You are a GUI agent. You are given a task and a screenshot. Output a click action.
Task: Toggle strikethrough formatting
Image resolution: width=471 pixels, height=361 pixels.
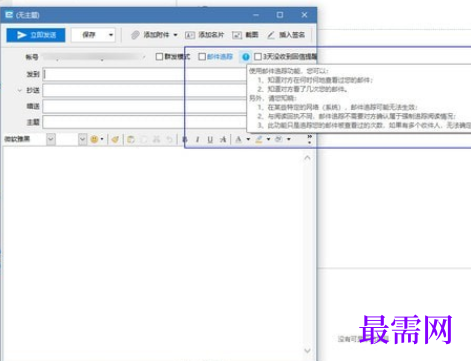click(223, 139)
